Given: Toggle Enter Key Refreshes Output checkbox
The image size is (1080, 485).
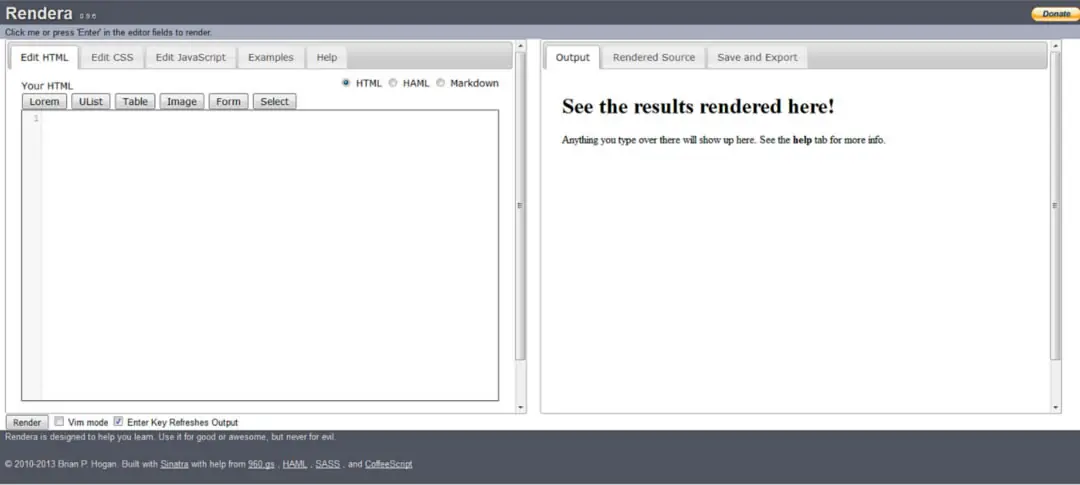Looking at the screenshot, I should pyautogui.click(x=118, y=421).
